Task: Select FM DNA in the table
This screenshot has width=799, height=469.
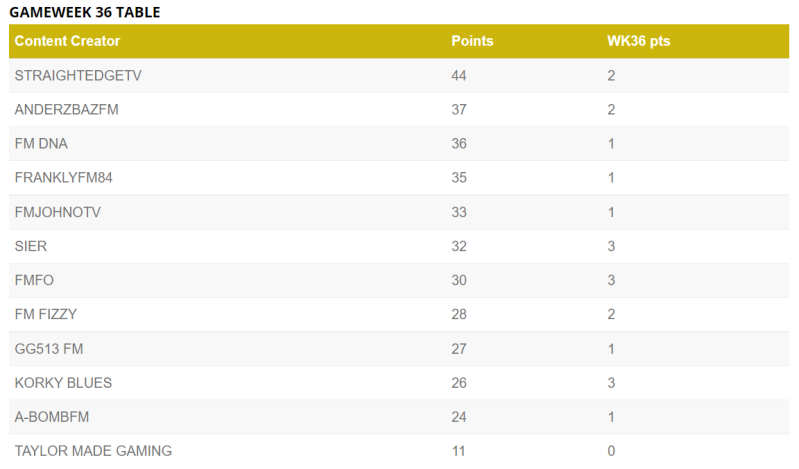Action: [x=41, y=143]
